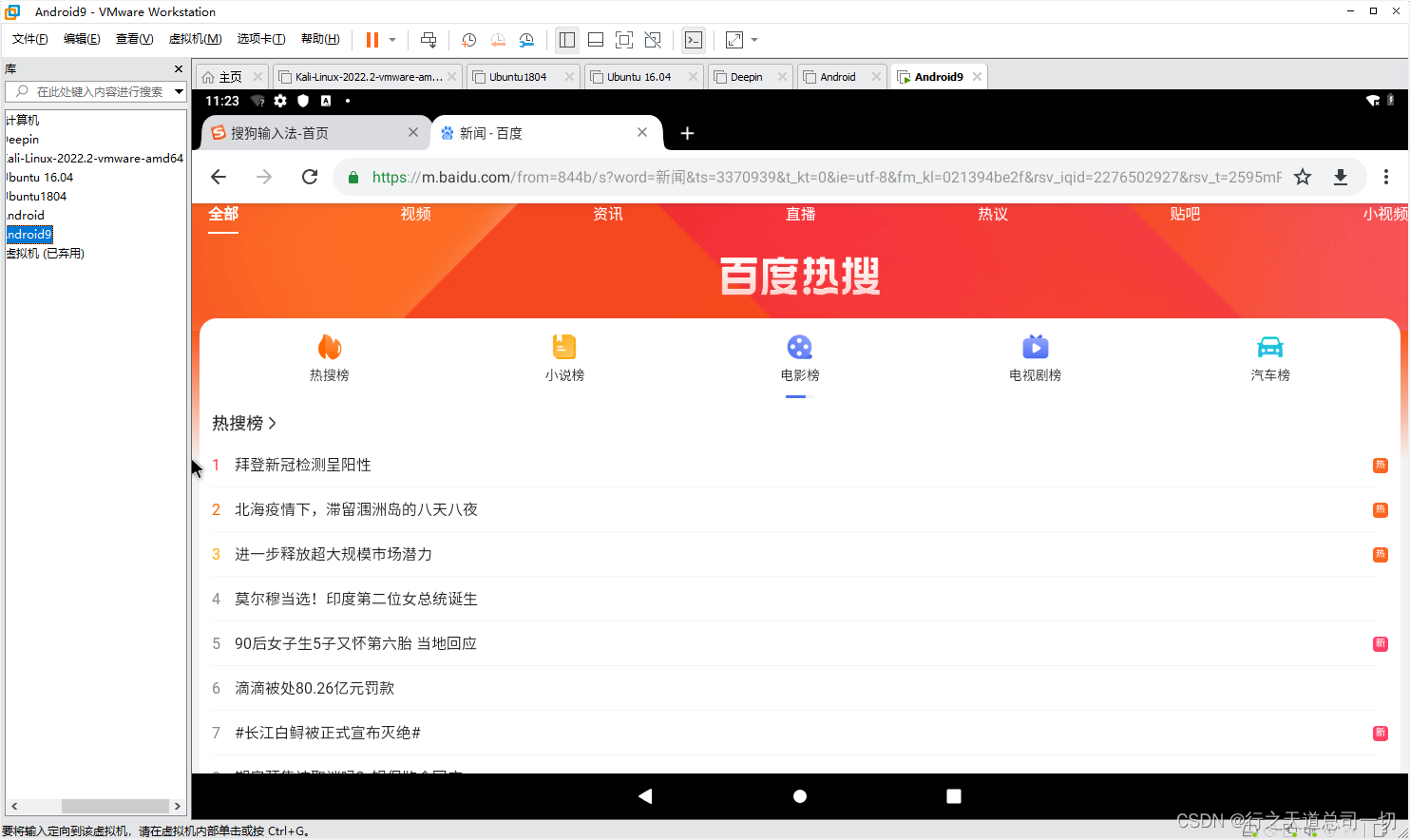Pause the virtual machine with the orange pause icon
Image resolution: width=1410 pixels, height=840 pixels.
[x=372, y=40]
